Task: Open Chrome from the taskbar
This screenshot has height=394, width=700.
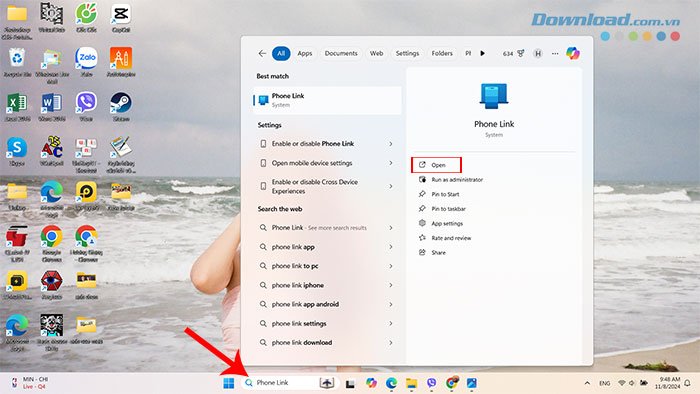Action: (452, 383)
